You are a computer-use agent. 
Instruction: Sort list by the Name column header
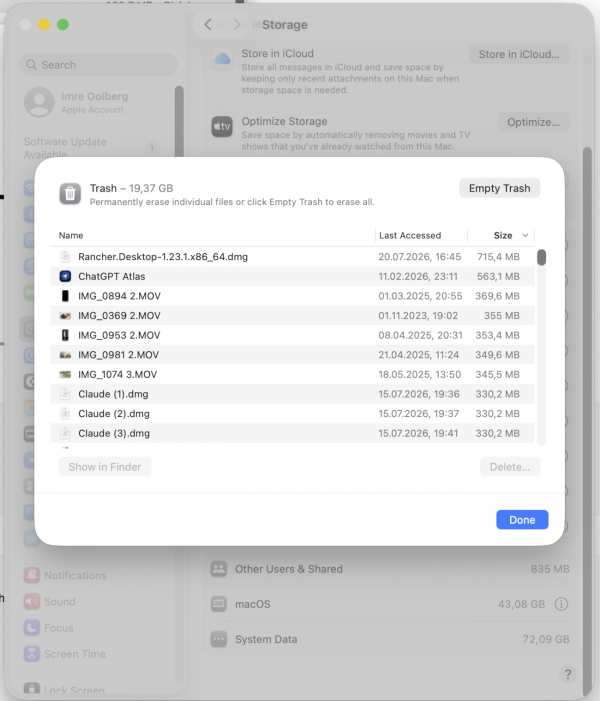pyautogui.click(x=71, y=236)
